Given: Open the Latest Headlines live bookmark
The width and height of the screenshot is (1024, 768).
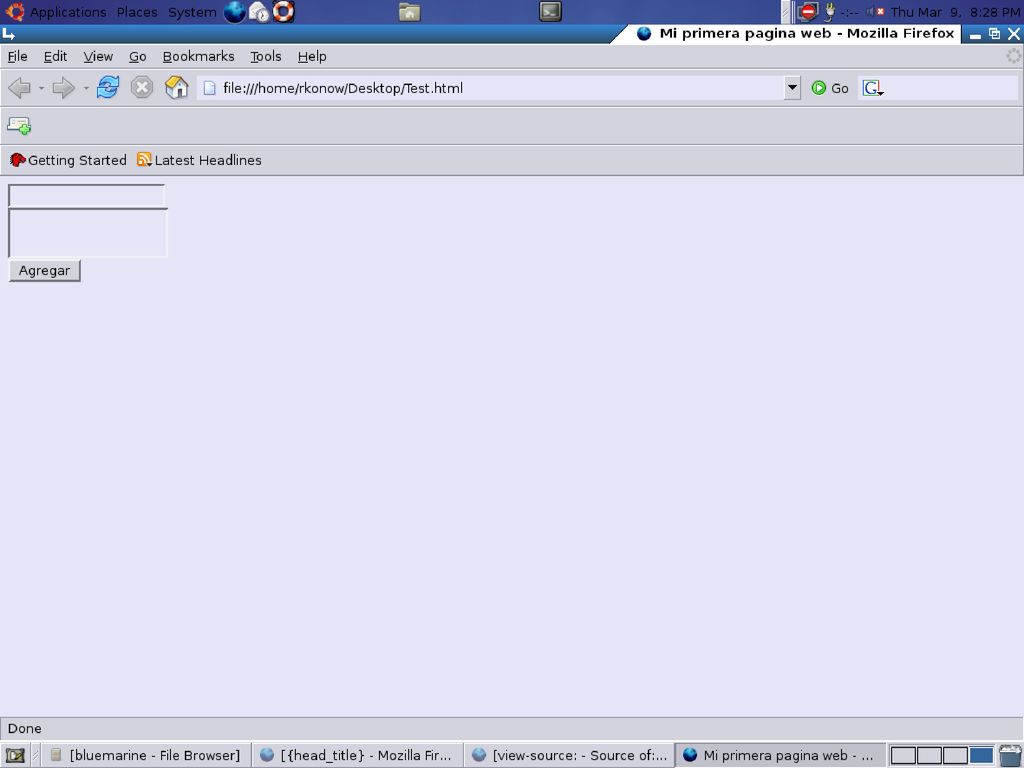Looking at the screenshot, I should tap(199, 160).
